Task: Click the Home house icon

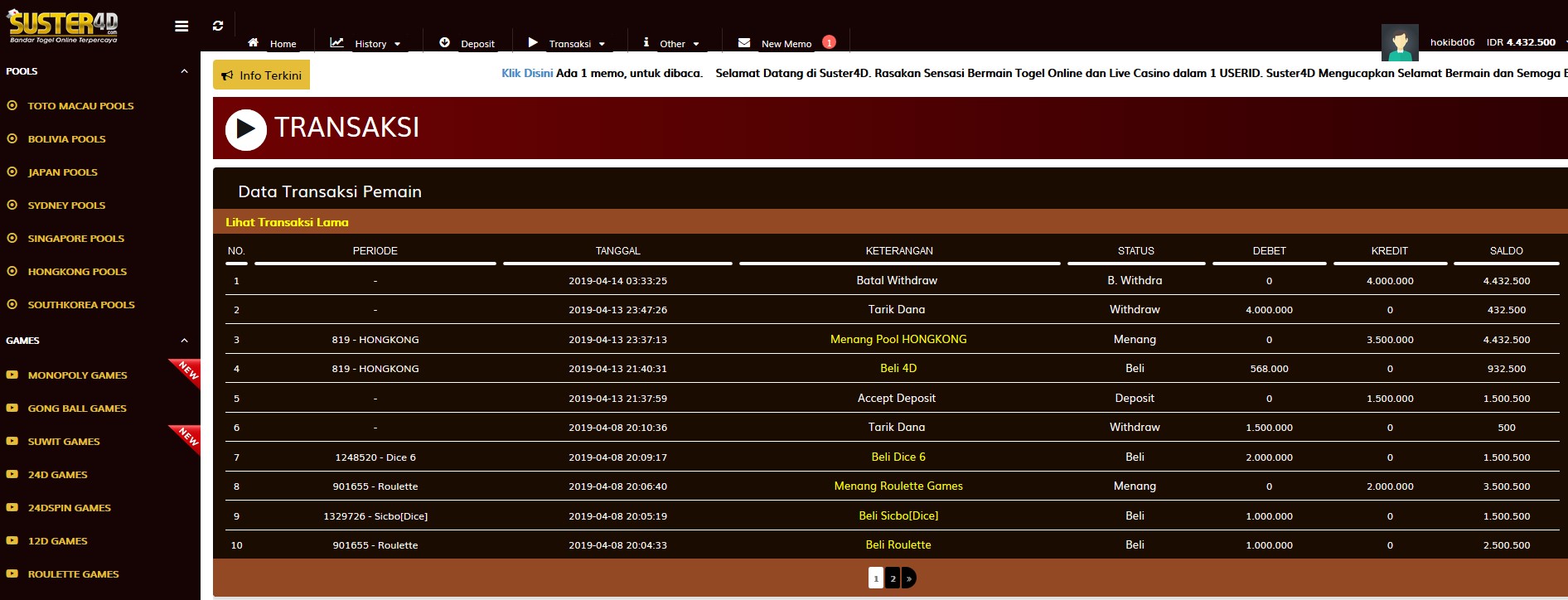Action: [254, 42]
